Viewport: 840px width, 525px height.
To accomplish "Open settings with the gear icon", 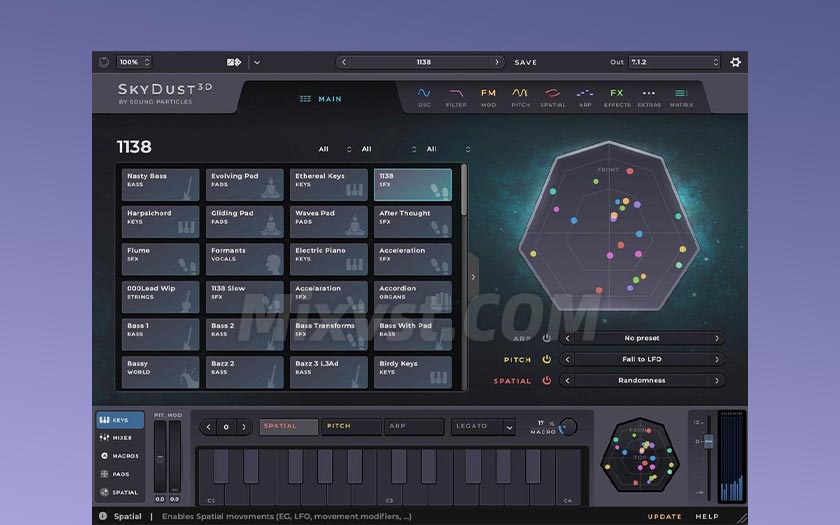I will click(736, 62).
